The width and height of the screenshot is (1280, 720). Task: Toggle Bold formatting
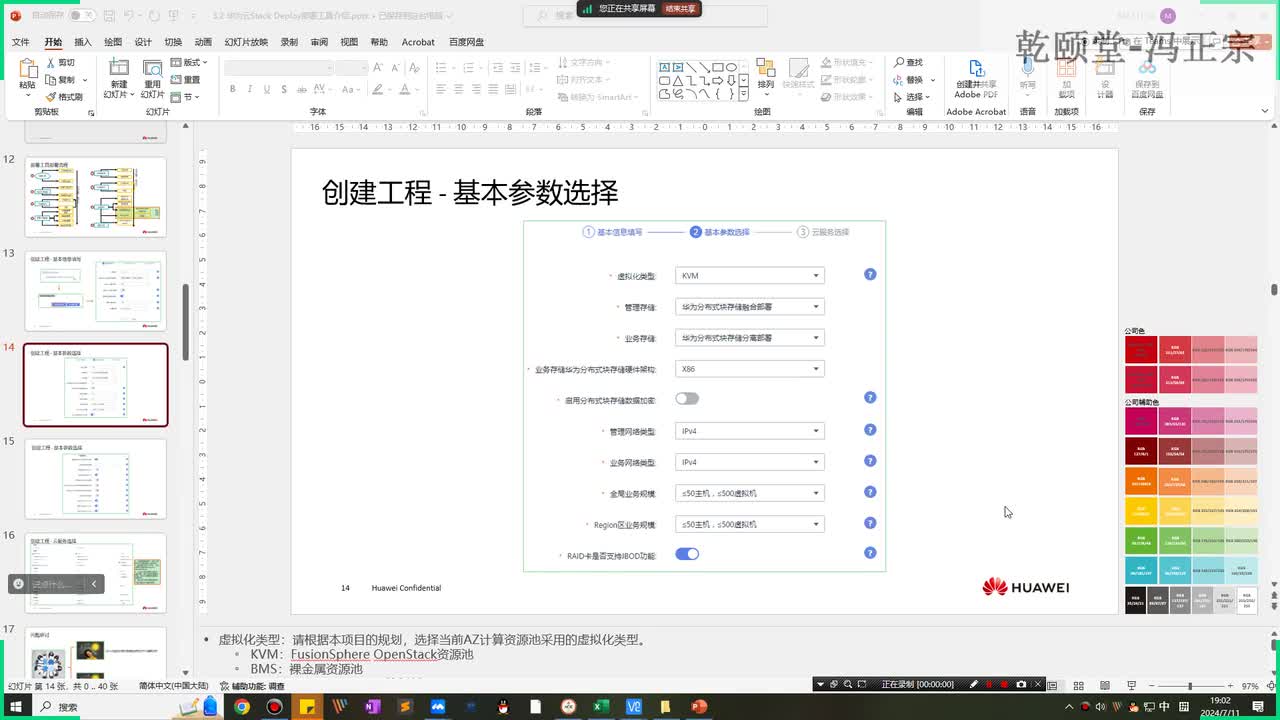coord(232,89)
